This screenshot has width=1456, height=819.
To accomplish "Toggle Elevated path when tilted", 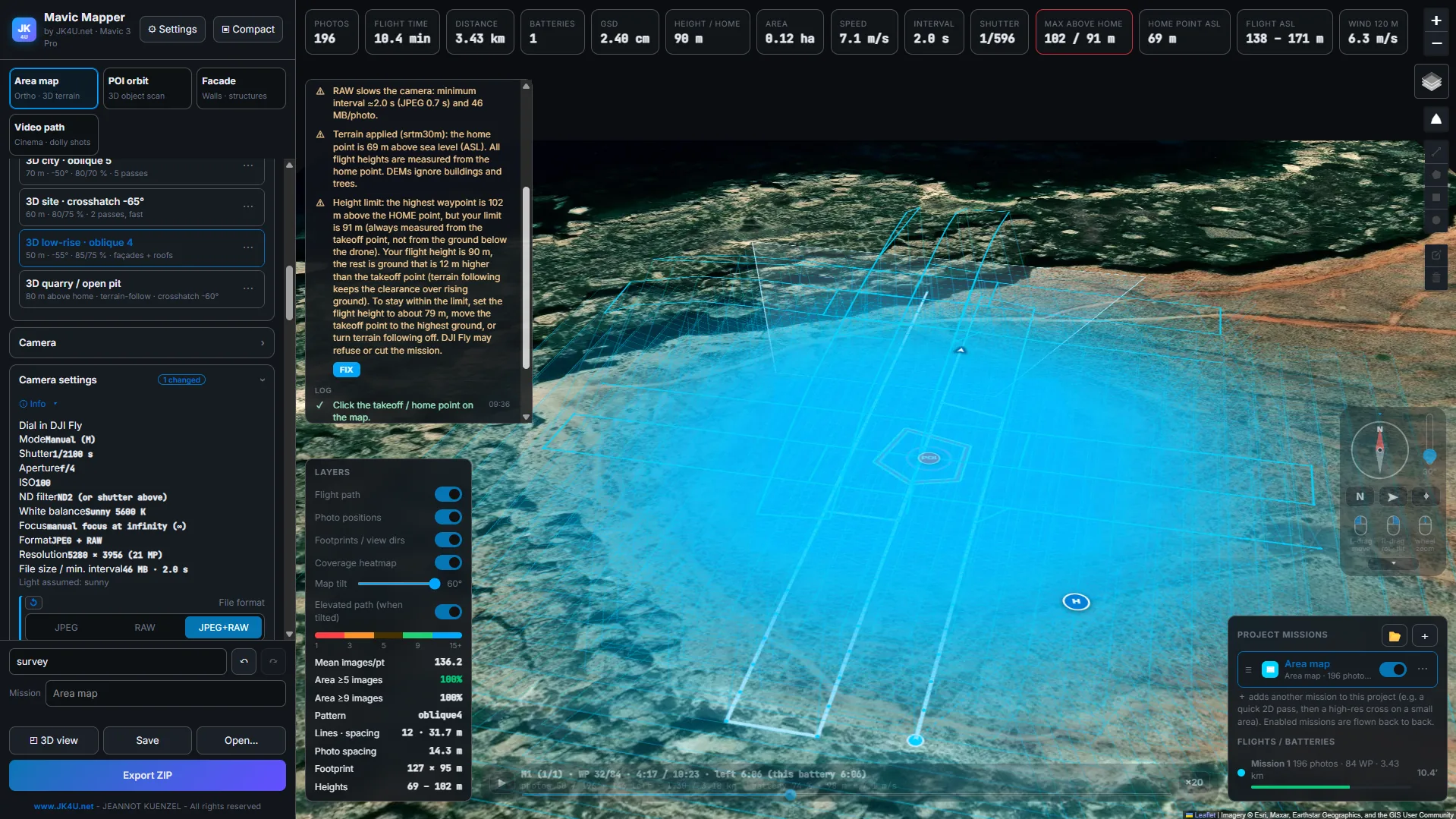I will [x=448, y=612].
